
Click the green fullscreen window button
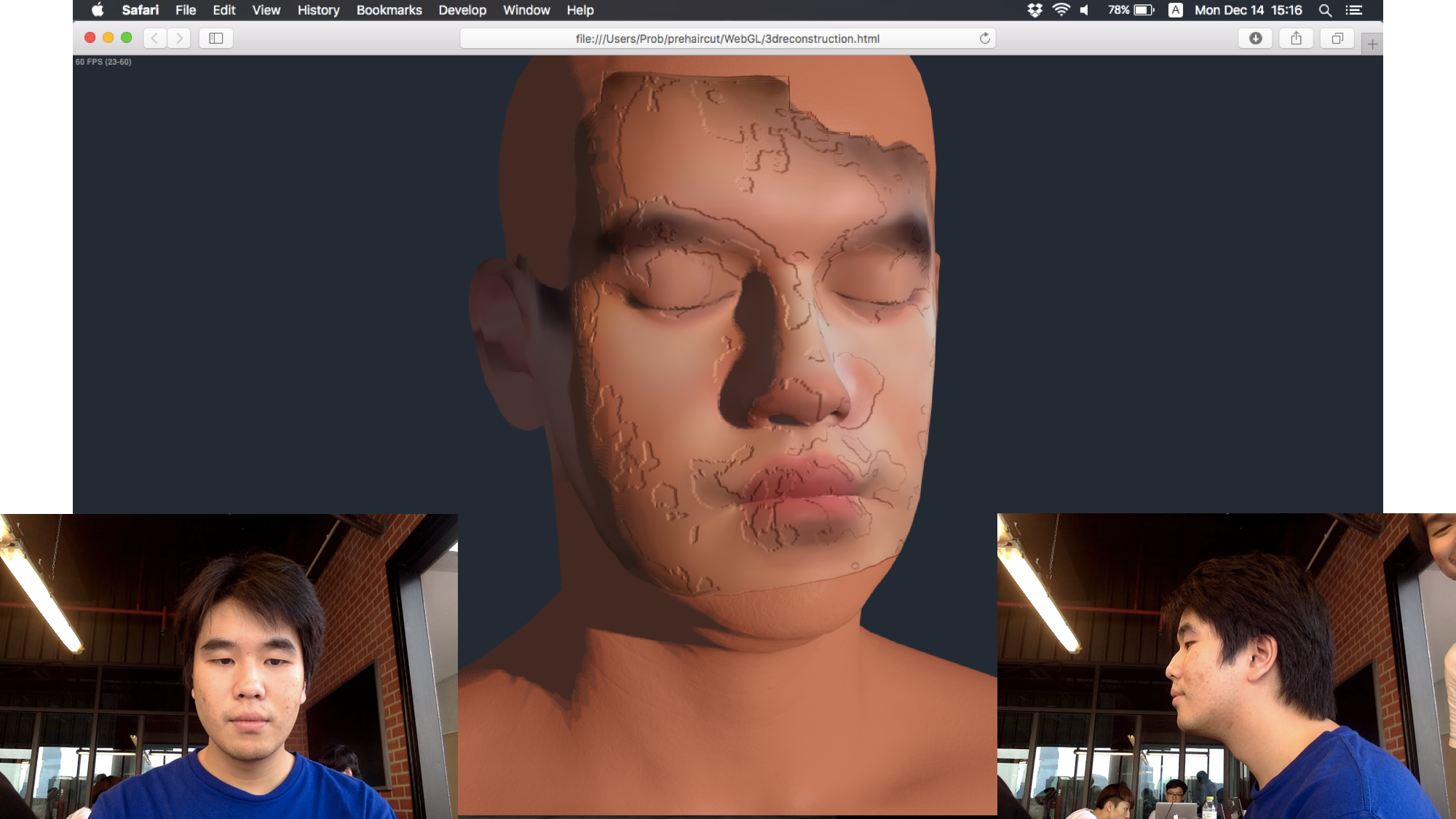127,38
